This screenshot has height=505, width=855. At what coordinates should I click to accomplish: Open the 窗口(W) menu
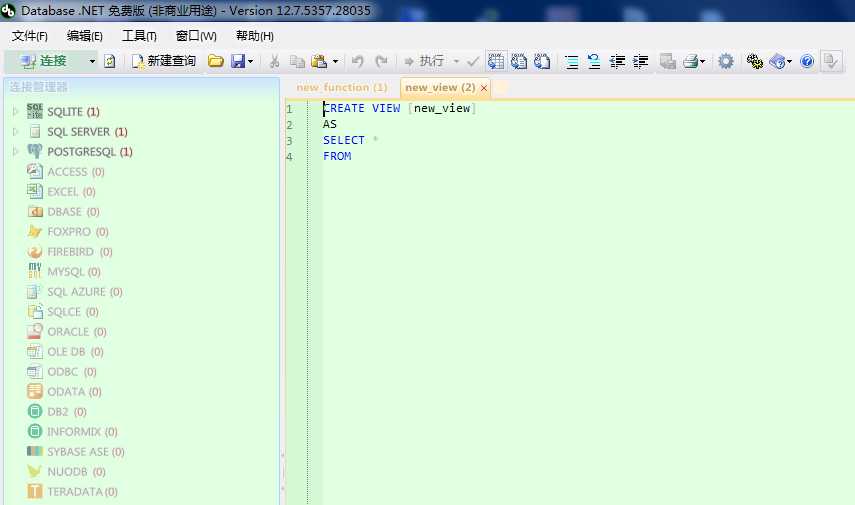point(196,36)
